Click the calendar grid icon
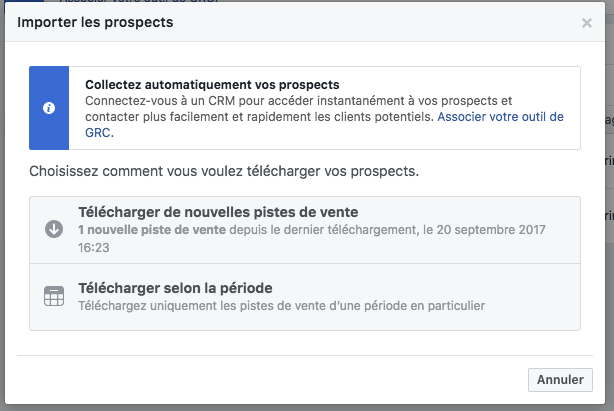Image resolution: width=614 pixels, height=411 pixels. [54, 296]
